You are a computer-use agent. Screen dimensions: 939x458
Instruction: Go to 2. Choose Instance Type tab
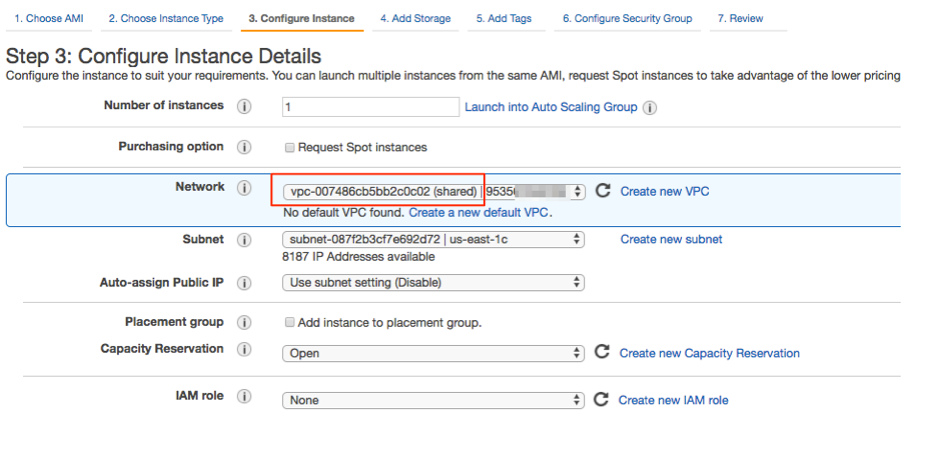166,19
